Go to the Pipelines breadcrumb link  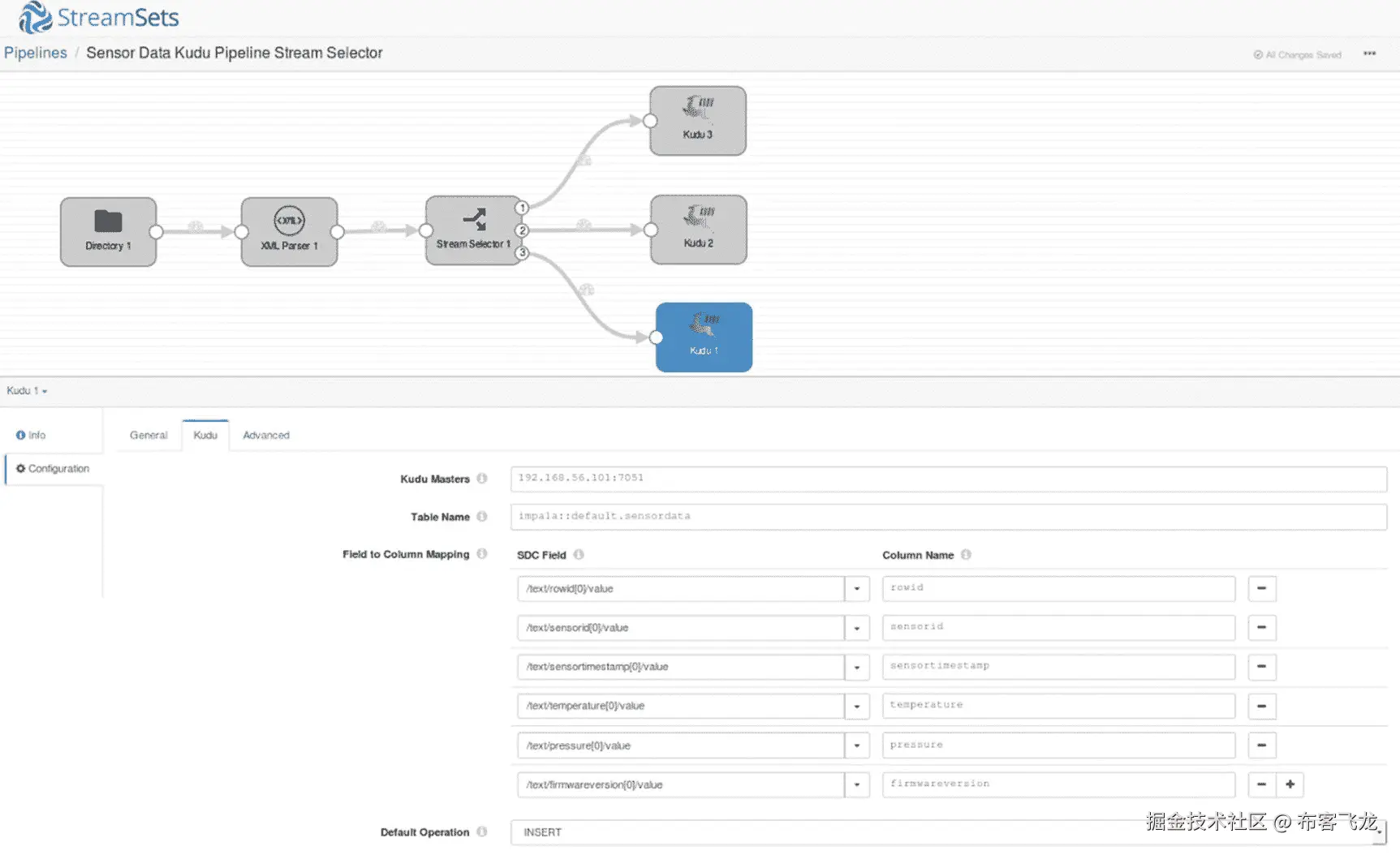(x=36, y=53)
